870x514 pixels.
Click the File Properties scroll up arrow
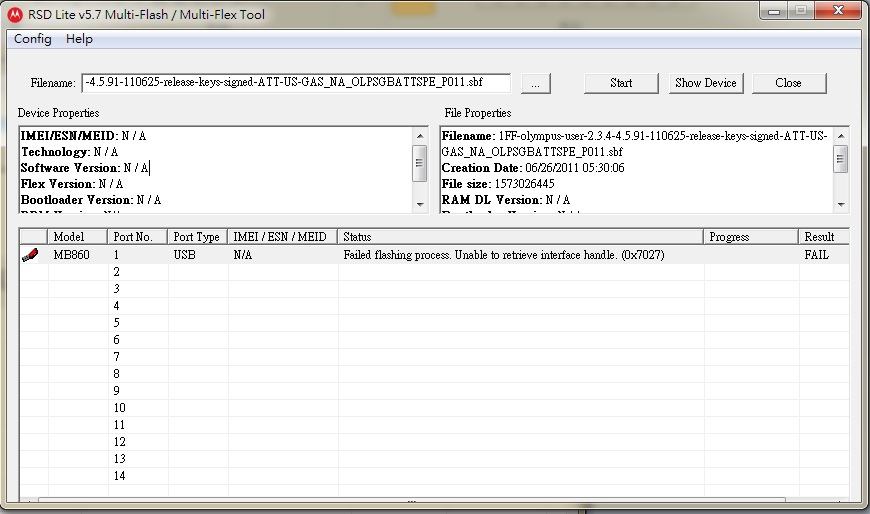click(x=841, y=136)
